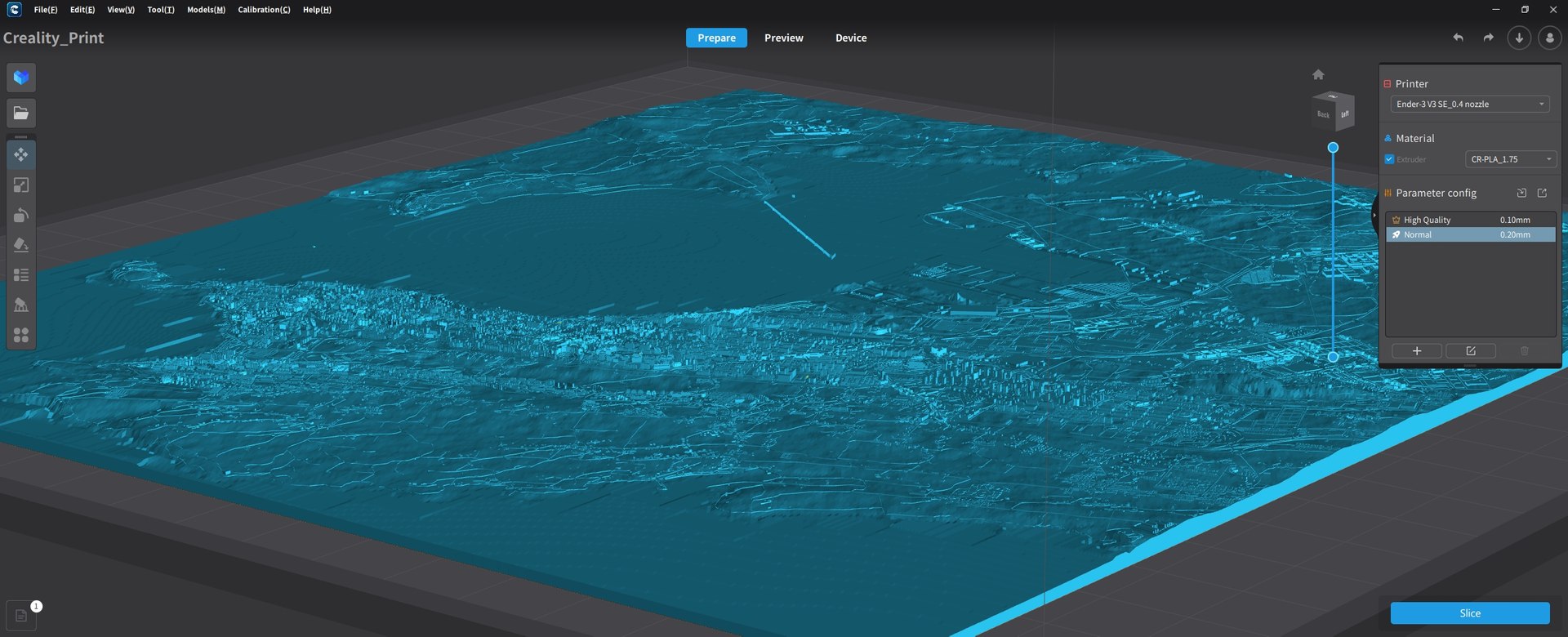Click the toolbar drag grip handle
The image size is (1568, 637).
point(21,136)
